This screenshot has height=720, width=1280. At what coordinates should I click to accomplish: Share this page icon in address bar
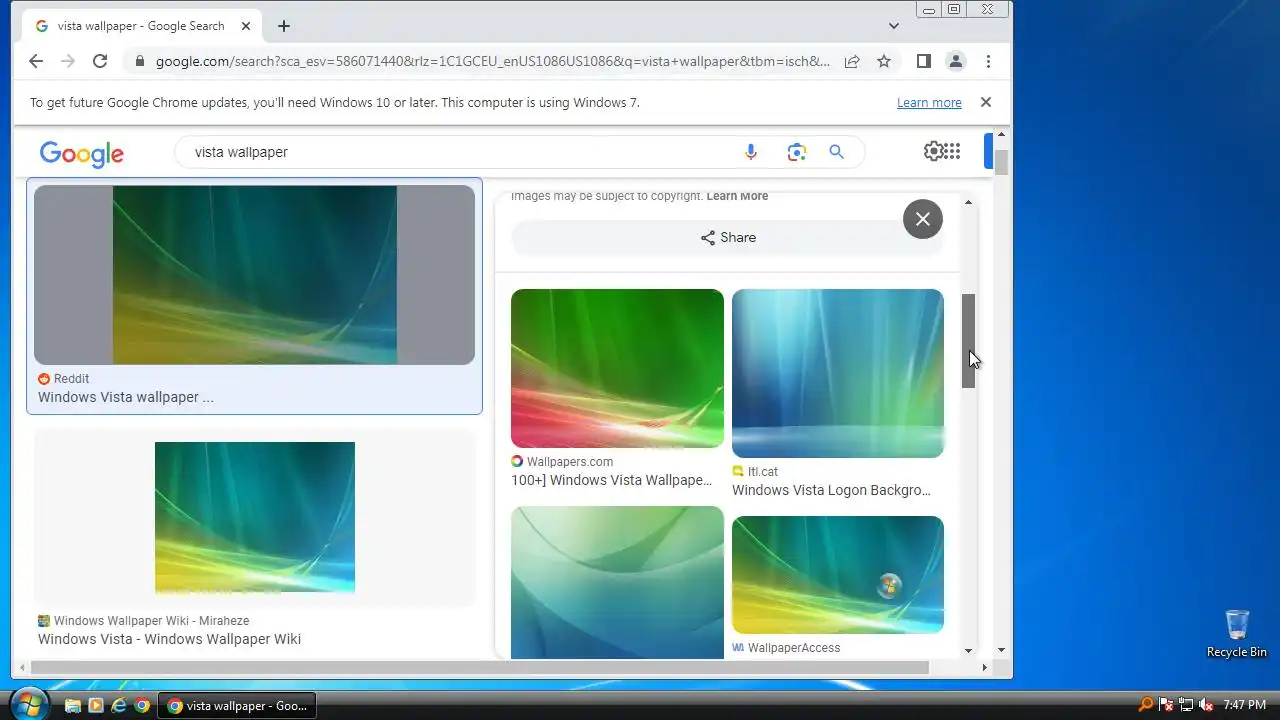click(852, 61)
